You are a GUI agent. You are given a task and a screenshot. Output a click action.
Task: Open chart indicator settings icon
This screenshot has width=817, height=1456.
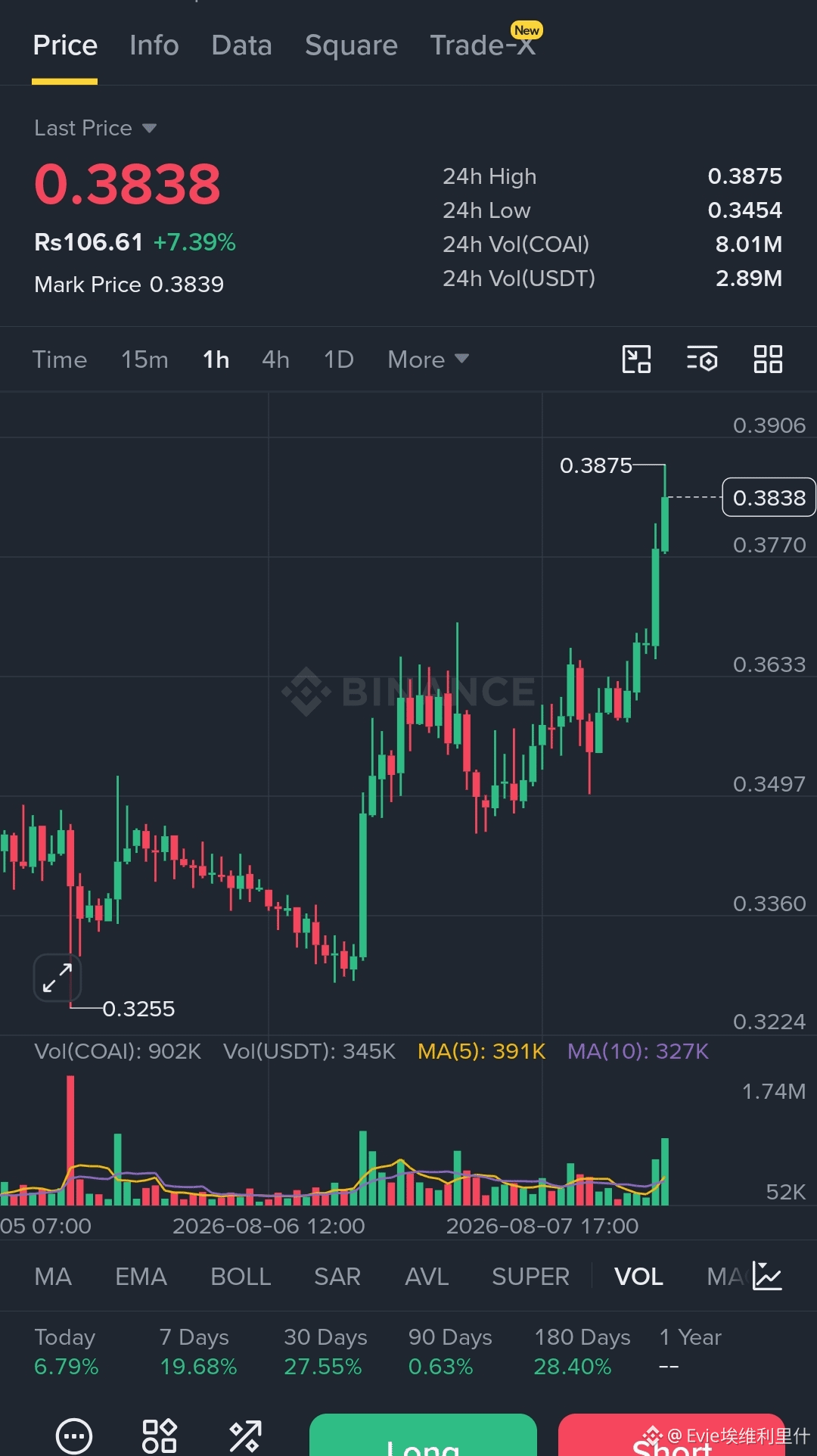[x=702, y=359]
